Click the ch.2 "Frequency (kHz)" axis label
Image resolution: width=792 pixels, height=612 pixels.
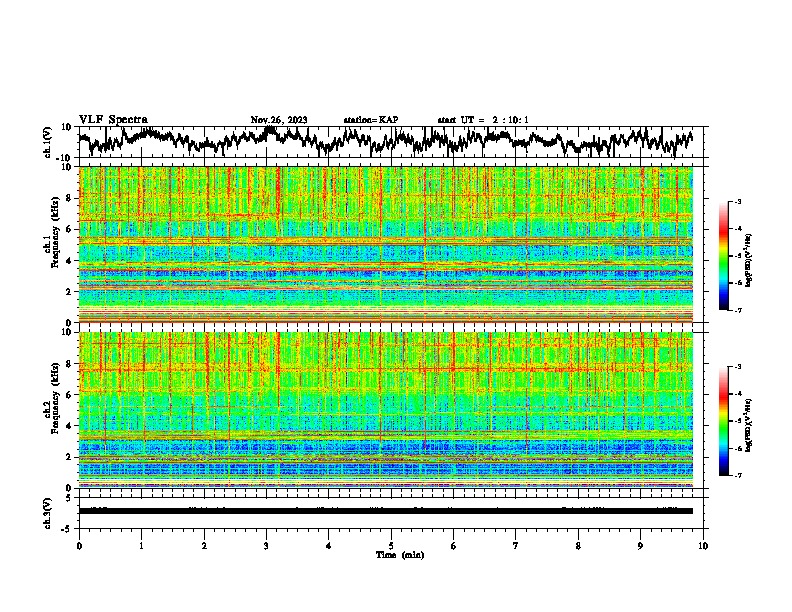tap(55, 397)
